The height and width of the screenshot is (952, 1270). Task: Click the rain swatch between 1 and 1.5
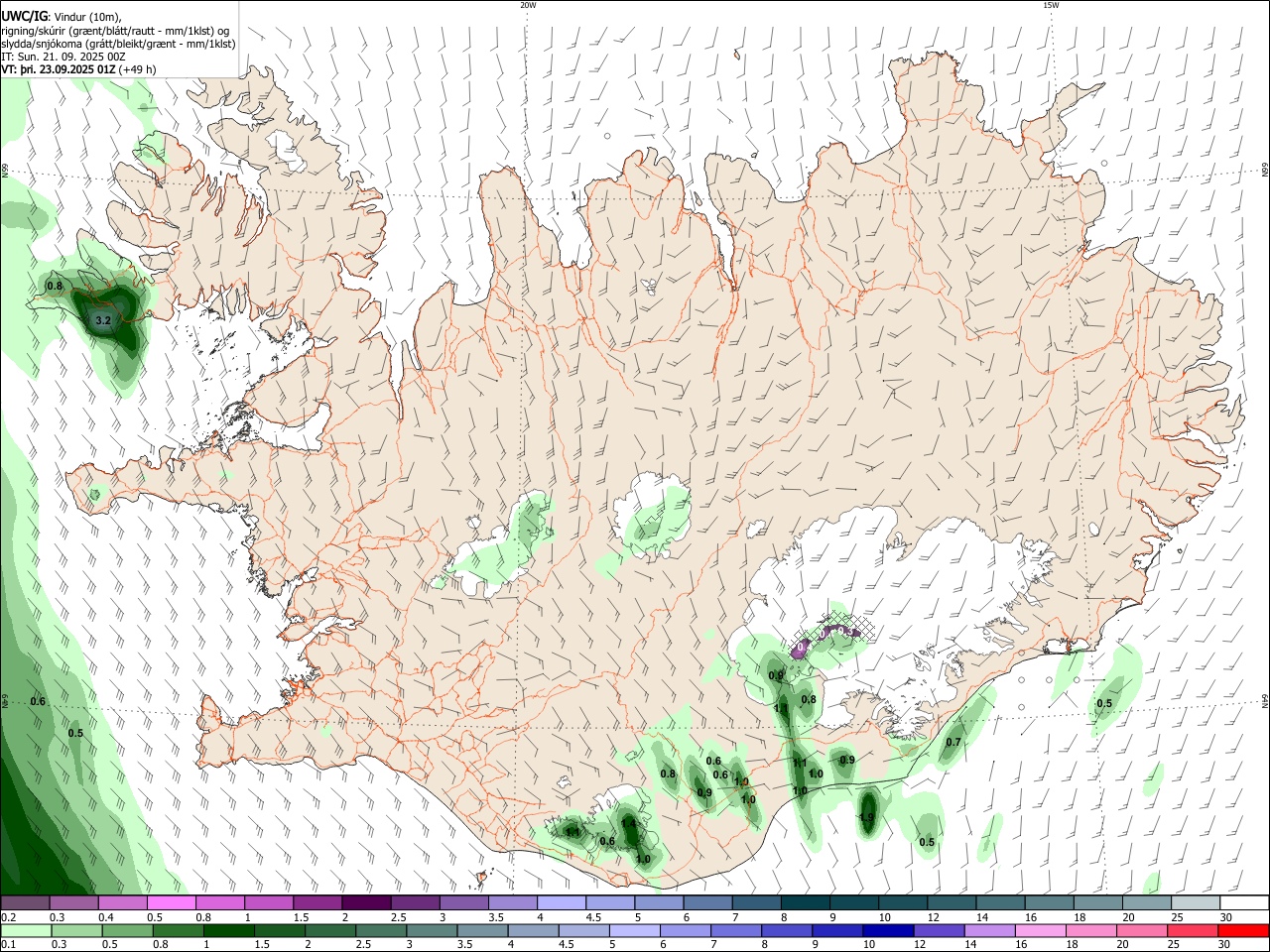[228, 931]
